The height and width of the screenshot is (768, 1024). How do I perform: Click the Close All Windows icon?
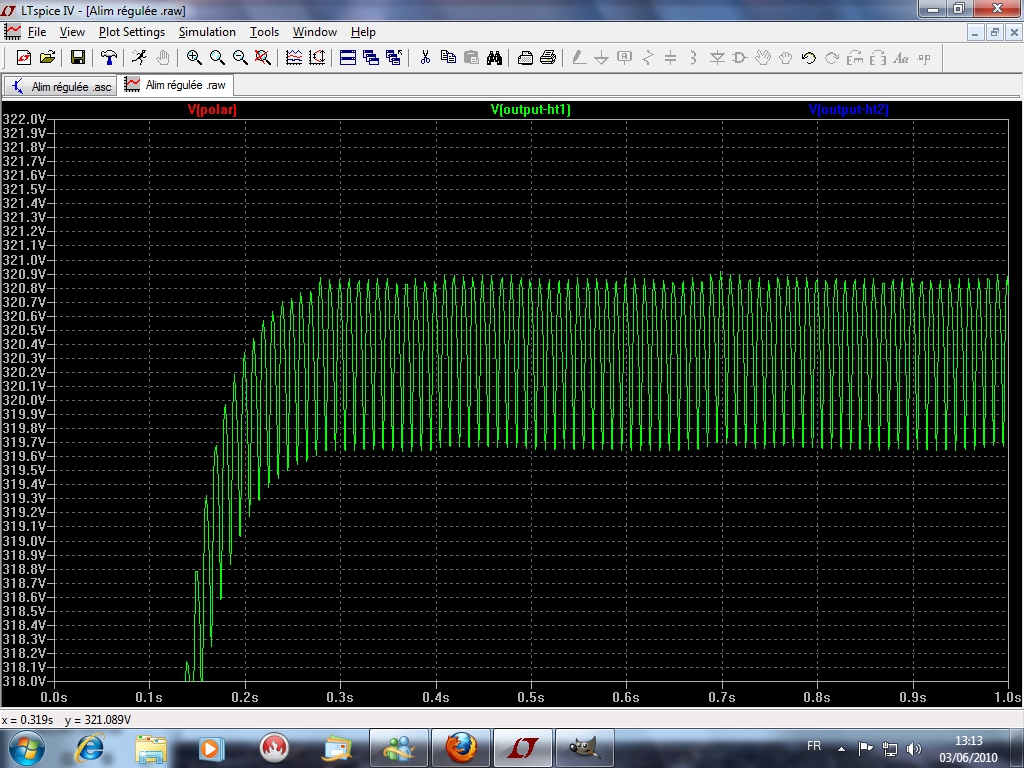coord(394,58)
